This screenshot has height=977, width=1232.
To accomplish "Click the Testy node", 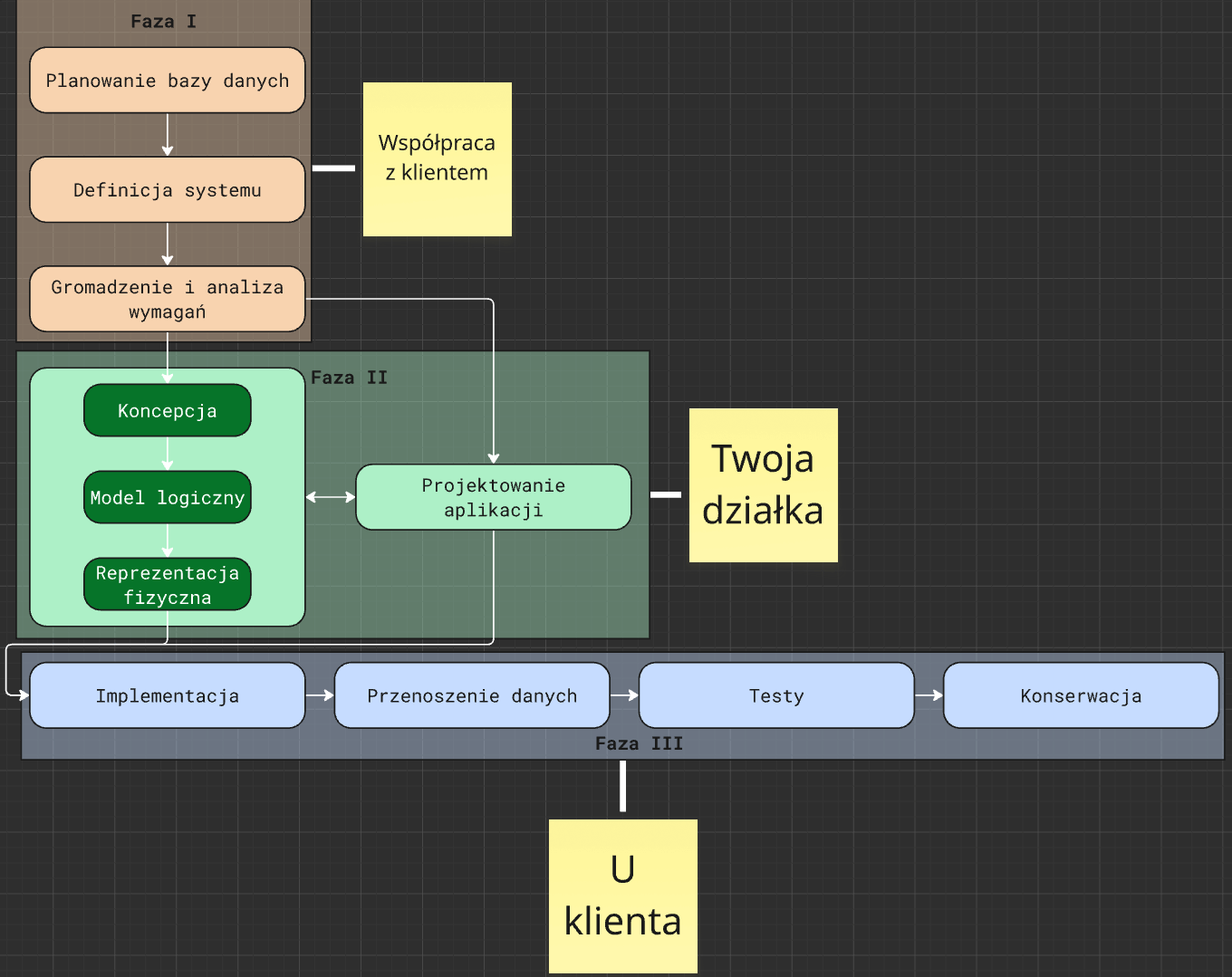I will coord(776,695).
